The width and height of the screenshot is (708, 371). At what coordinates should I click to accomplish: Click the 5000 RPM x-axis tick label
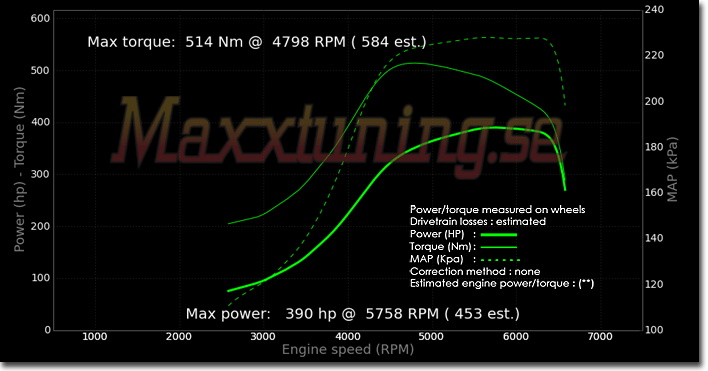coord(431,337)
